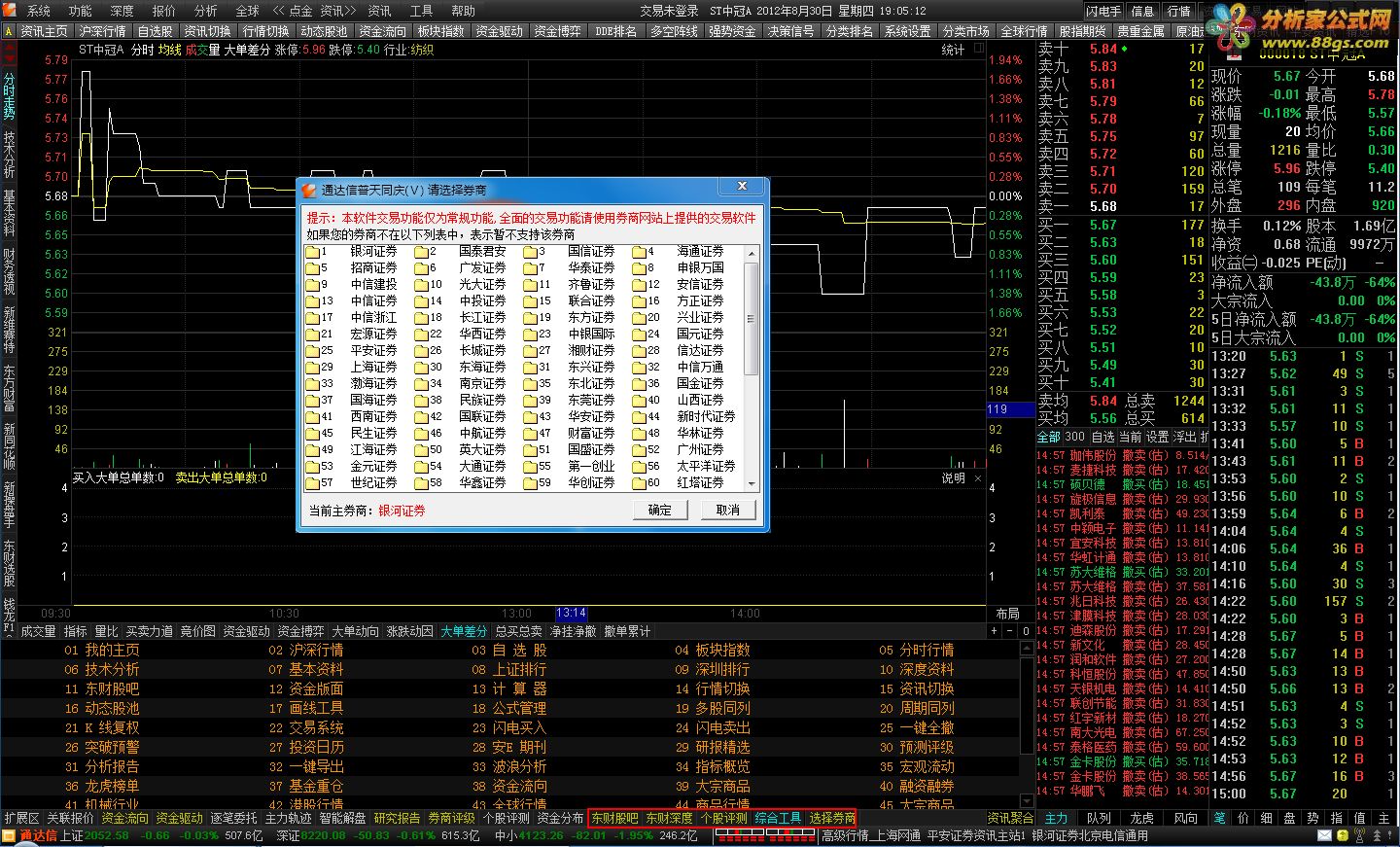
Task: Click the 信息 button at top right
Action: 1143,11
